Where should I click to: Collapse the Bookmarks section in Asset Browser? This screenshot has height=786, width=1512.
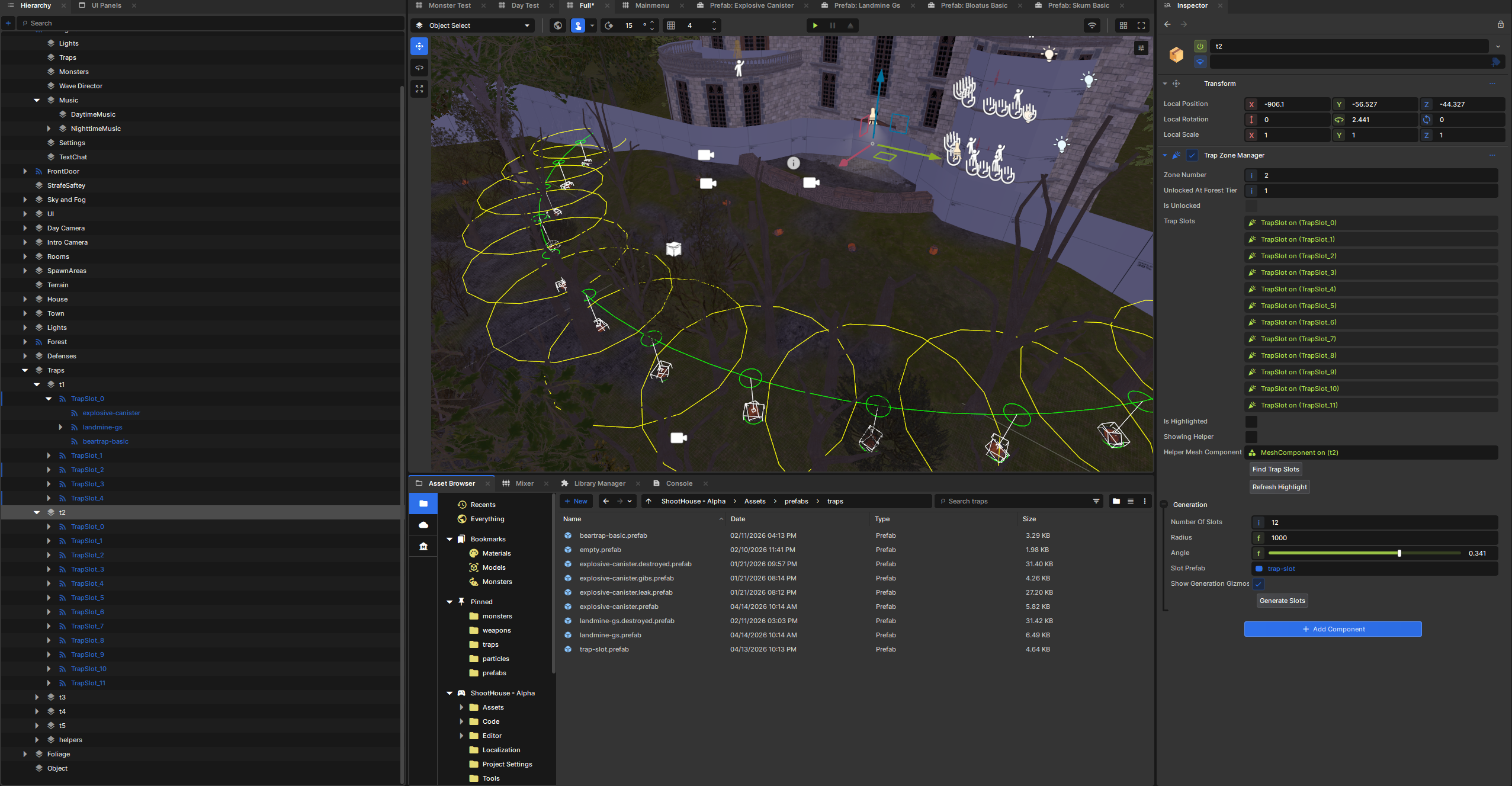[x=450, y=539]
